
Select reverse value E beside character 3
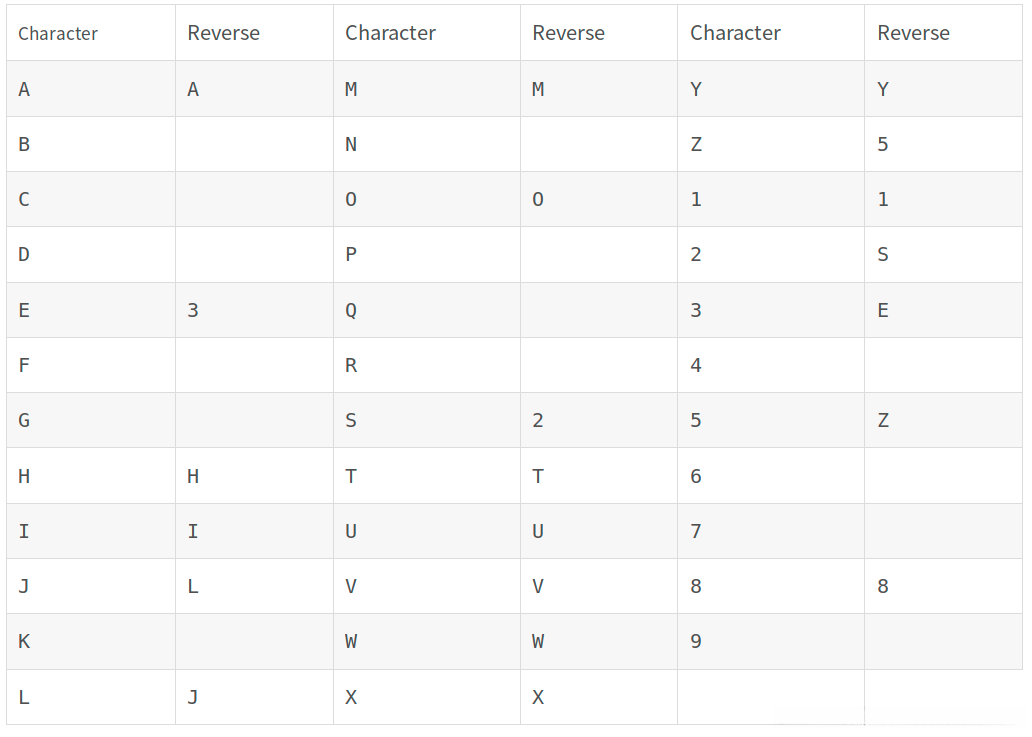pos(883,310)
